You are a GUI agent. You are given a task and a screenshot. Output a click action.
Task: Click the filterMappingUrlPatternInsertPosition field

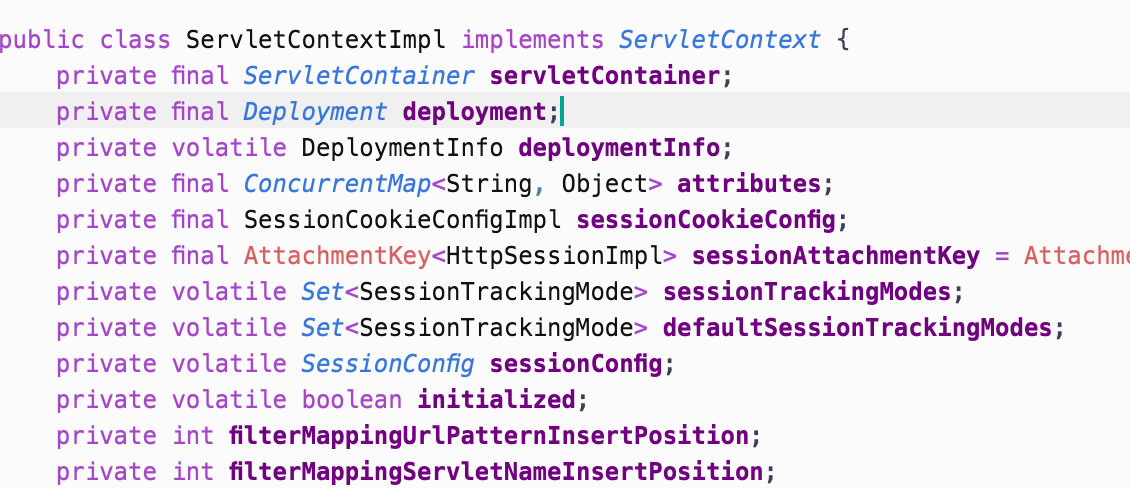pos(488,436)
